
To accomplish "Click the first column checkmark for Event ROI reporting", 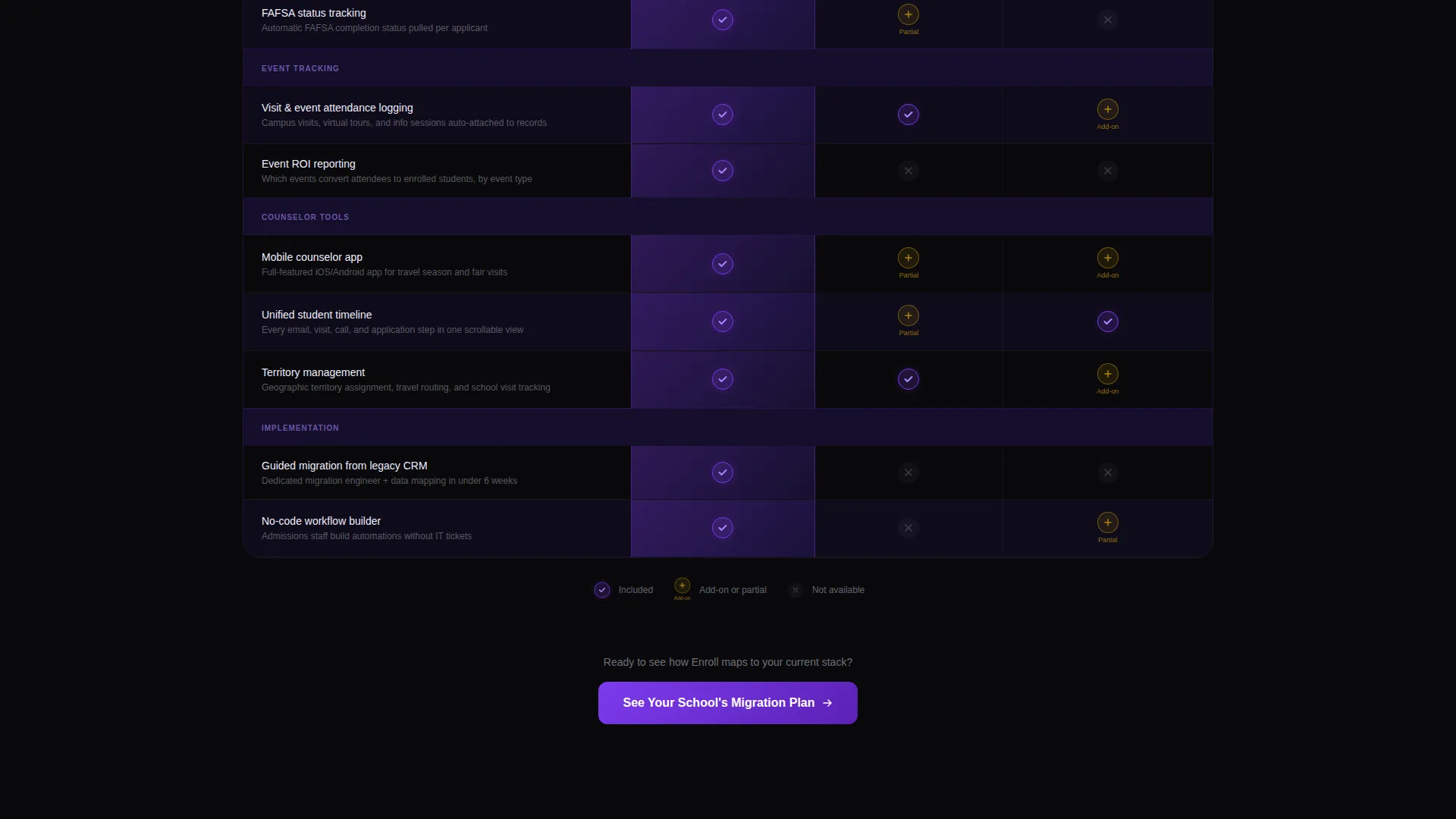I will pos(722,171).
